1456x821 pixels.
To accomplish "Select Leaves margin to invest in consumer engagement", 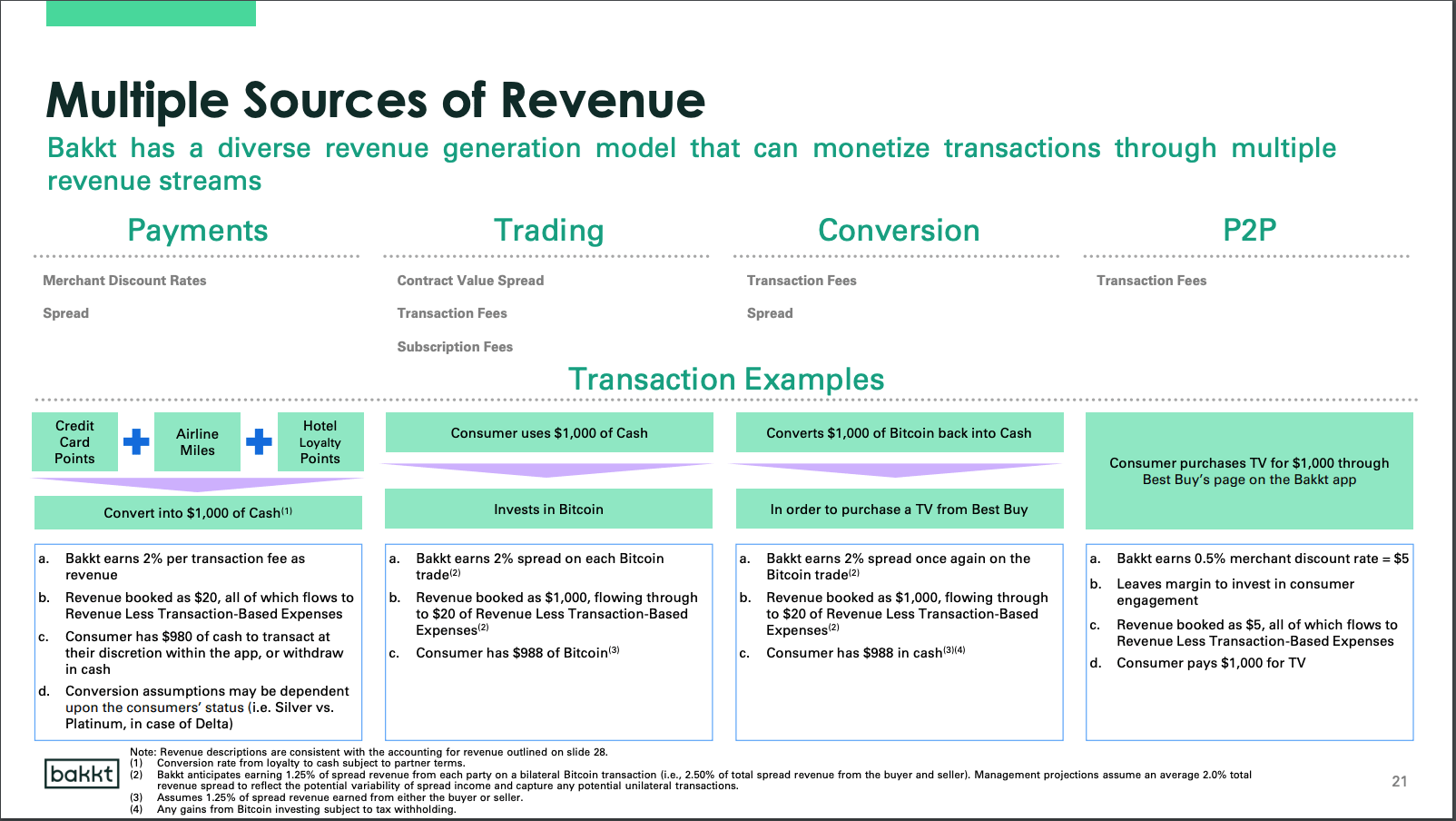I will click(1235, 592).
